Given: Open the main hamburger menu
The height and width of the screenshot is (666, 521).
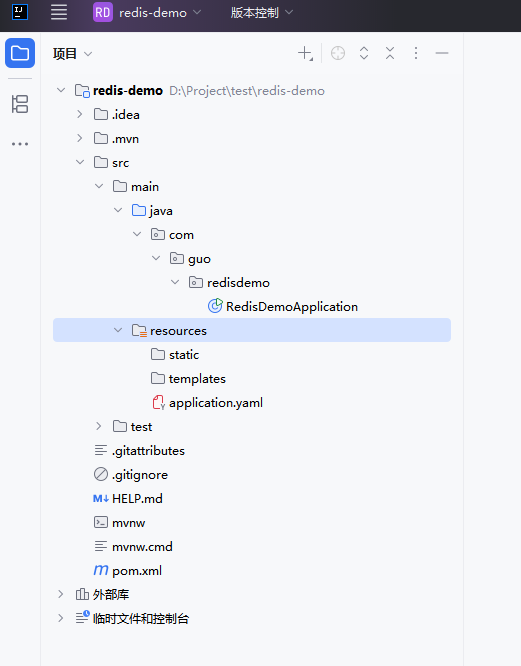Looking at the screenshot, I should coord(59,12).
